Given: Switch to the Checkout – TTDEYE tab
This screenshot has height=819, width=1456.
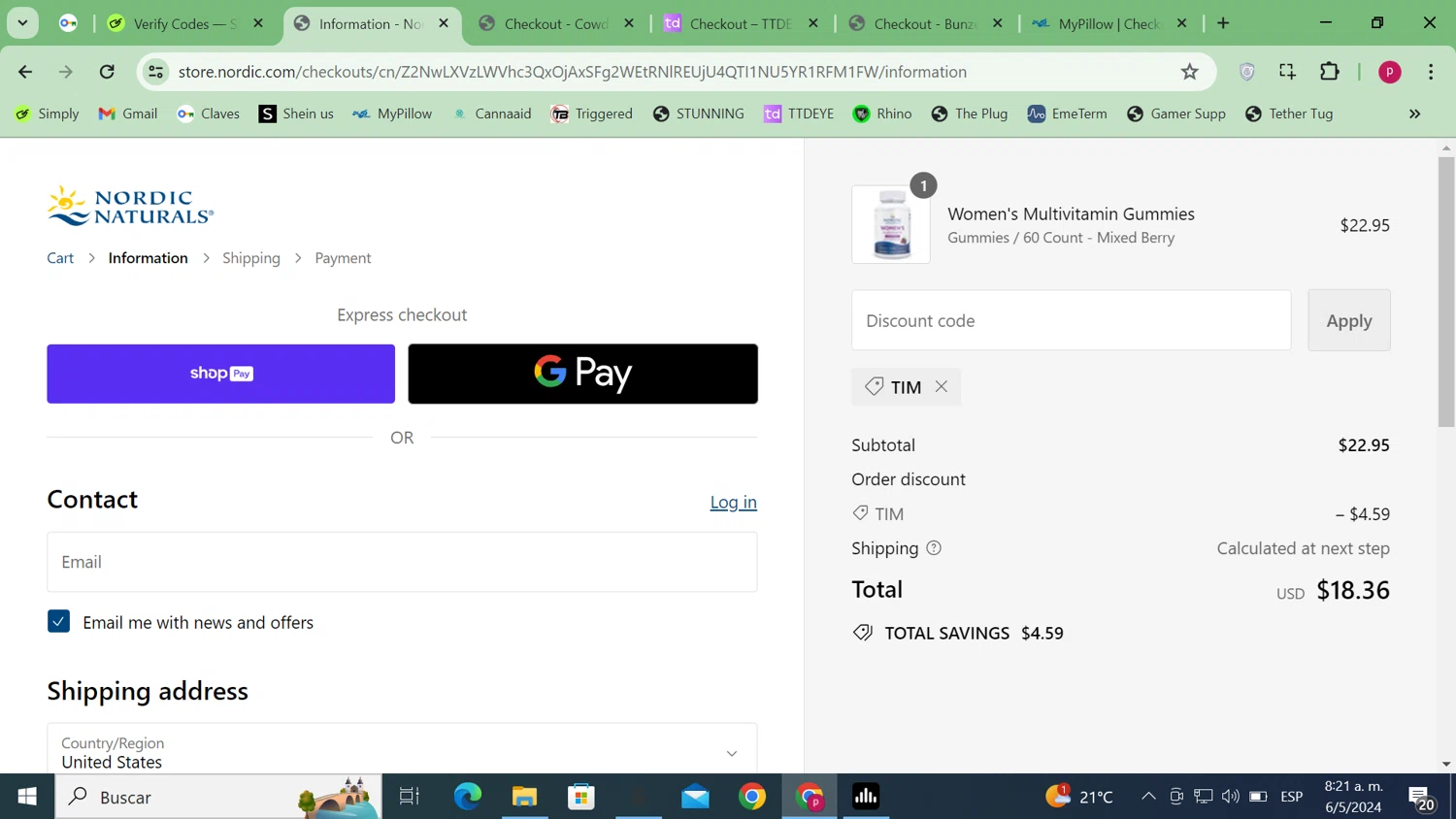Looking at the screenshot, I should (741, 23).
